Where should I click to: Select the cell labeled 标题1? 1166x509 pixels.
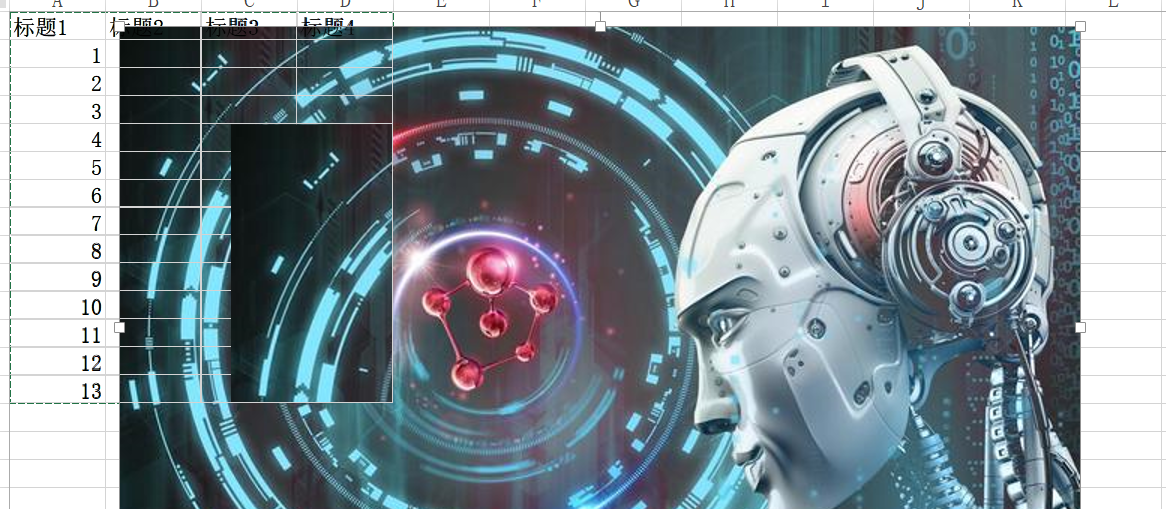click(57, 27)
